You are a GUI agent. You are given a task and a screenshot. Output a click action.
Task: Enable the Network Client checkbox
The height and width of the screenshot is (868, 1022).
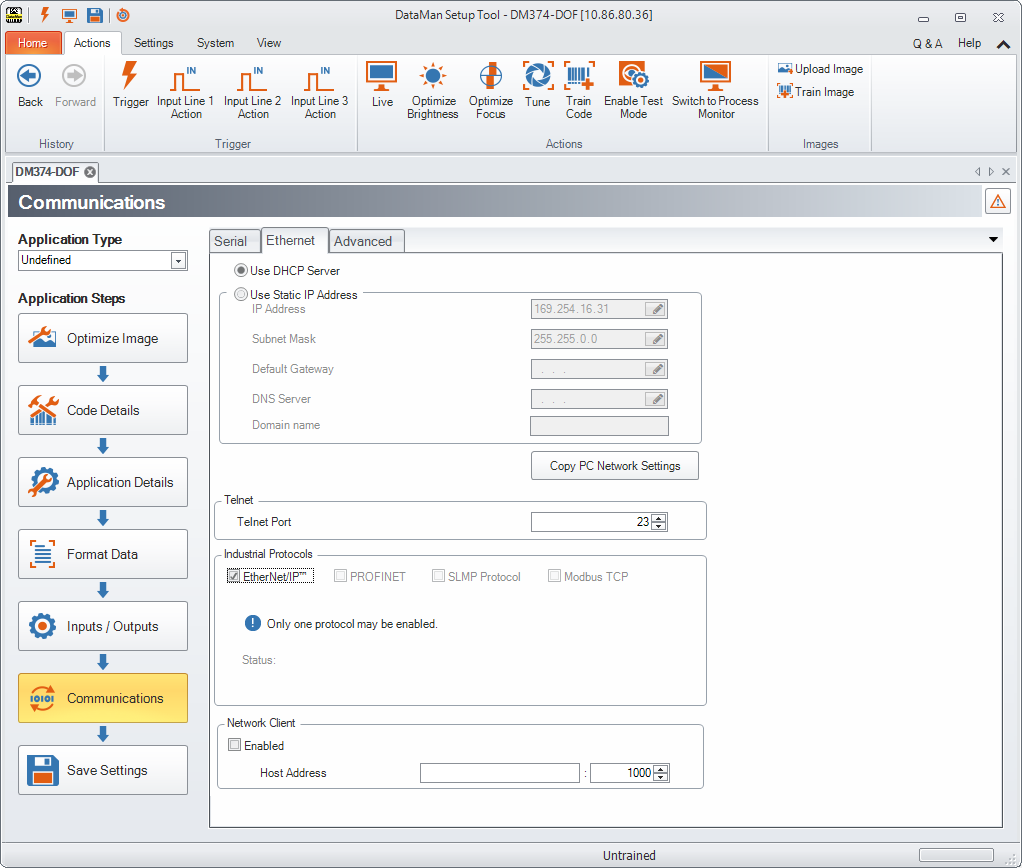[x=235, y=745]
